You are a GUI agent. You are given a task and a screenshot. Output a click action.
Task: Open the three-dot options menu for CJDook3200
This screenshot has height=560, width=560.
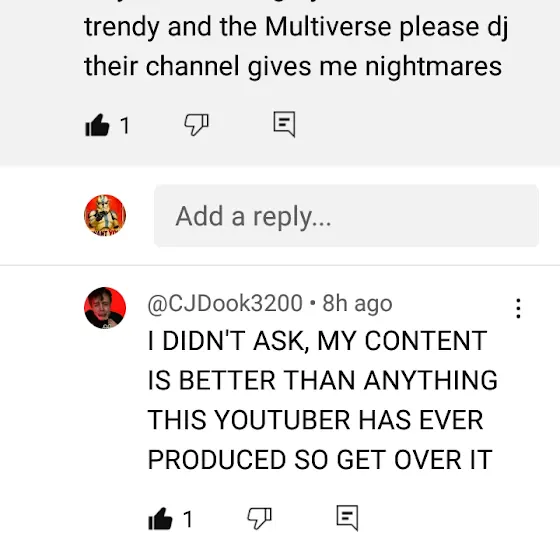518,308
